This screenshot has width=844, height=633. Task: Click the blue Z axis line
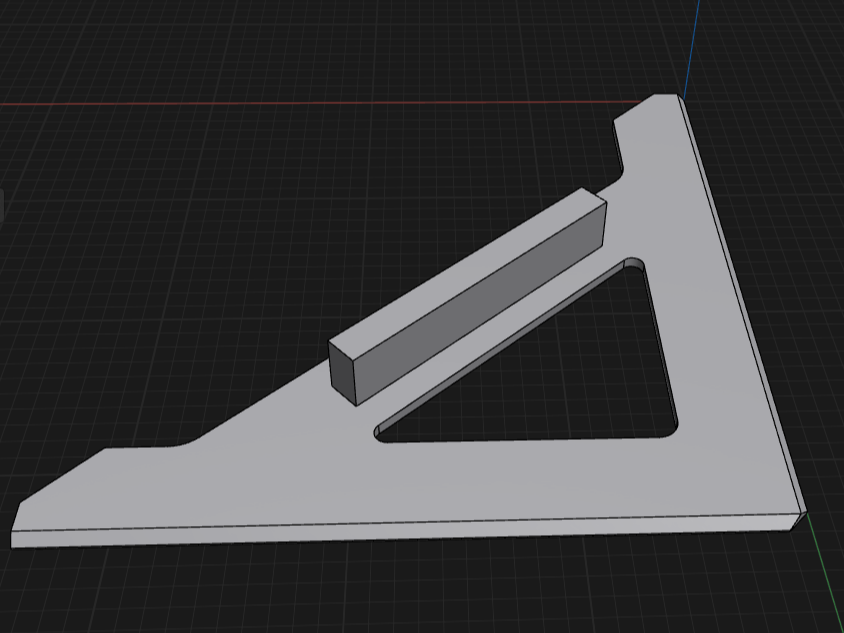(691, 40)
